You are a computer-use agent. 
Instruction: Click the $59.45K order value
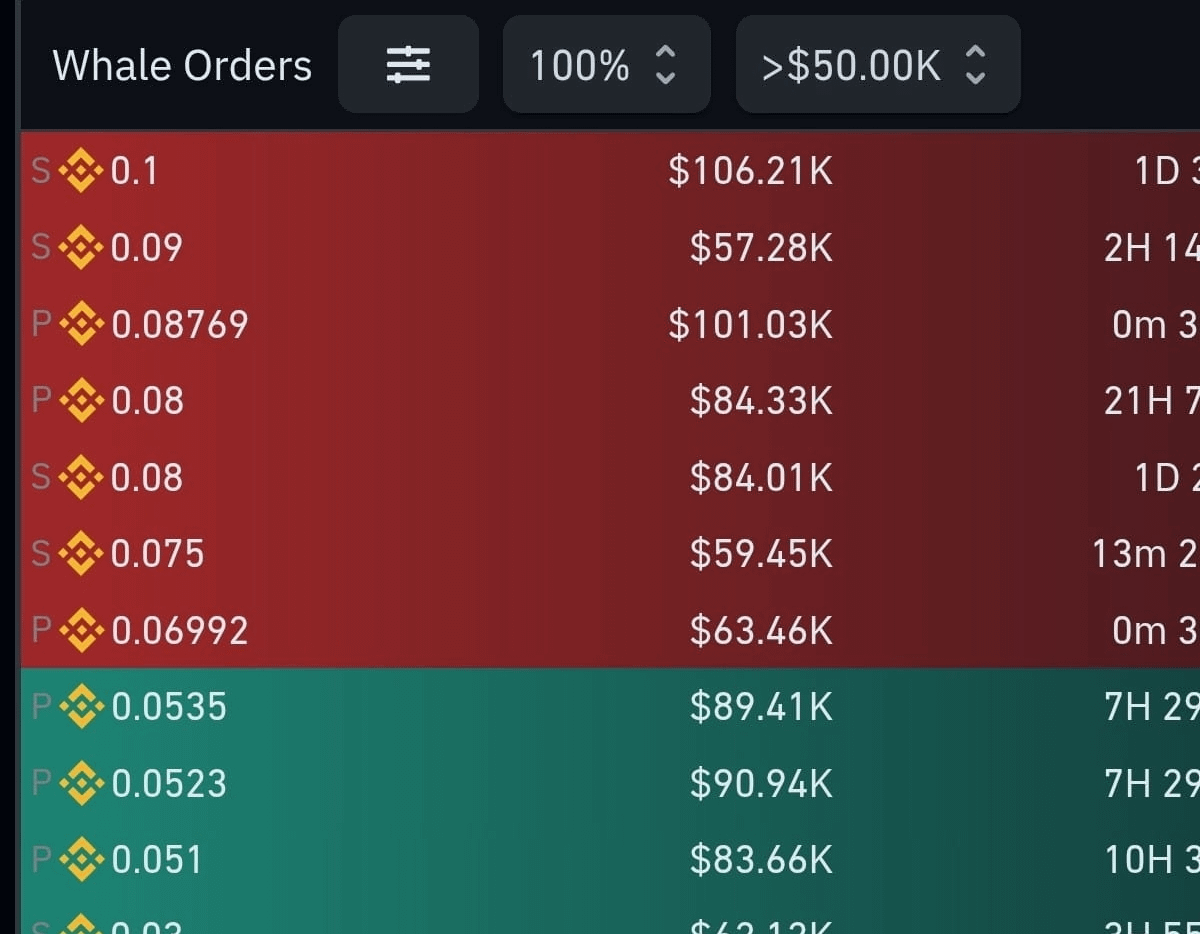click(x=761, y=554)
